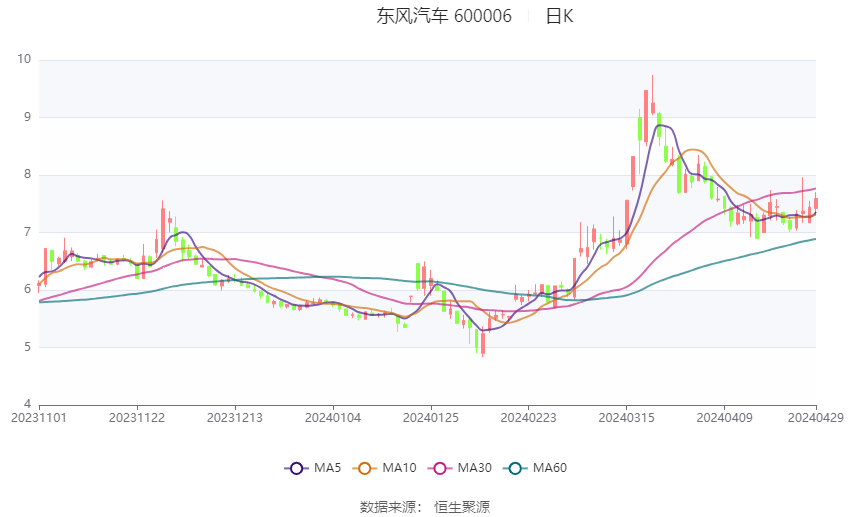
Task: Click the 20240104 x-axis date label
Action: click(x=333, y=418)
